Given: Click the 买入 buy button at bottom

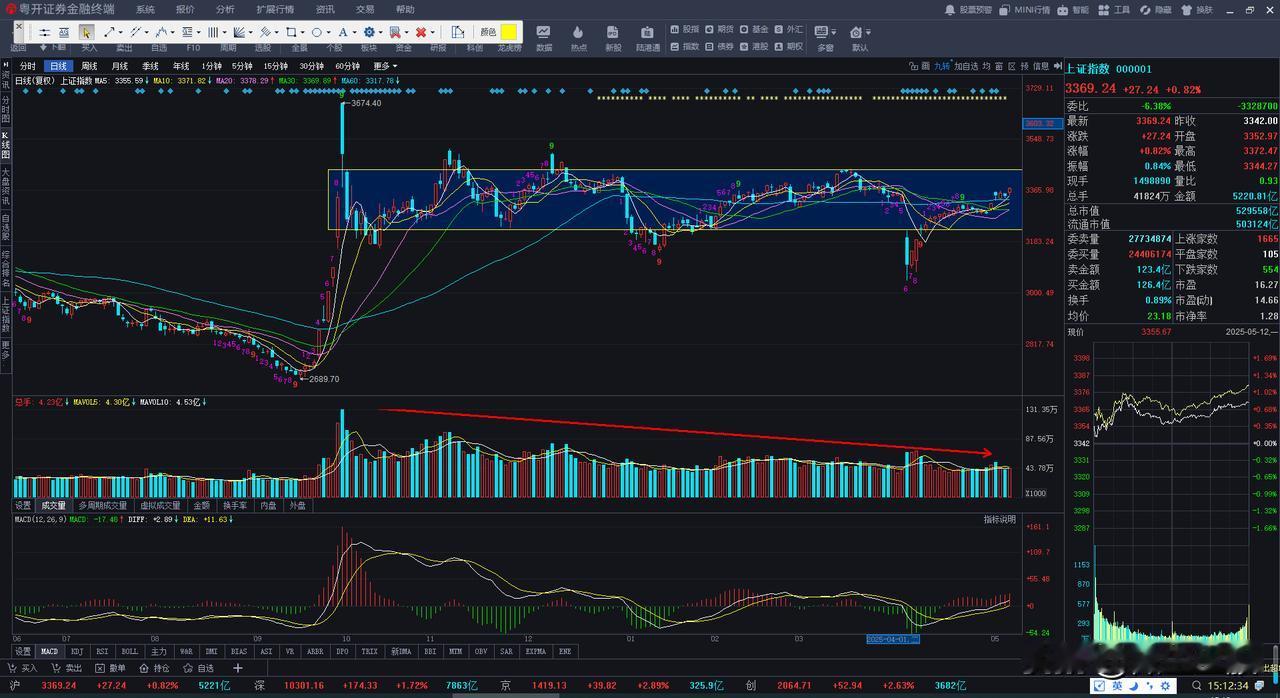Looking at the screenshot, I should pos(23,668).
